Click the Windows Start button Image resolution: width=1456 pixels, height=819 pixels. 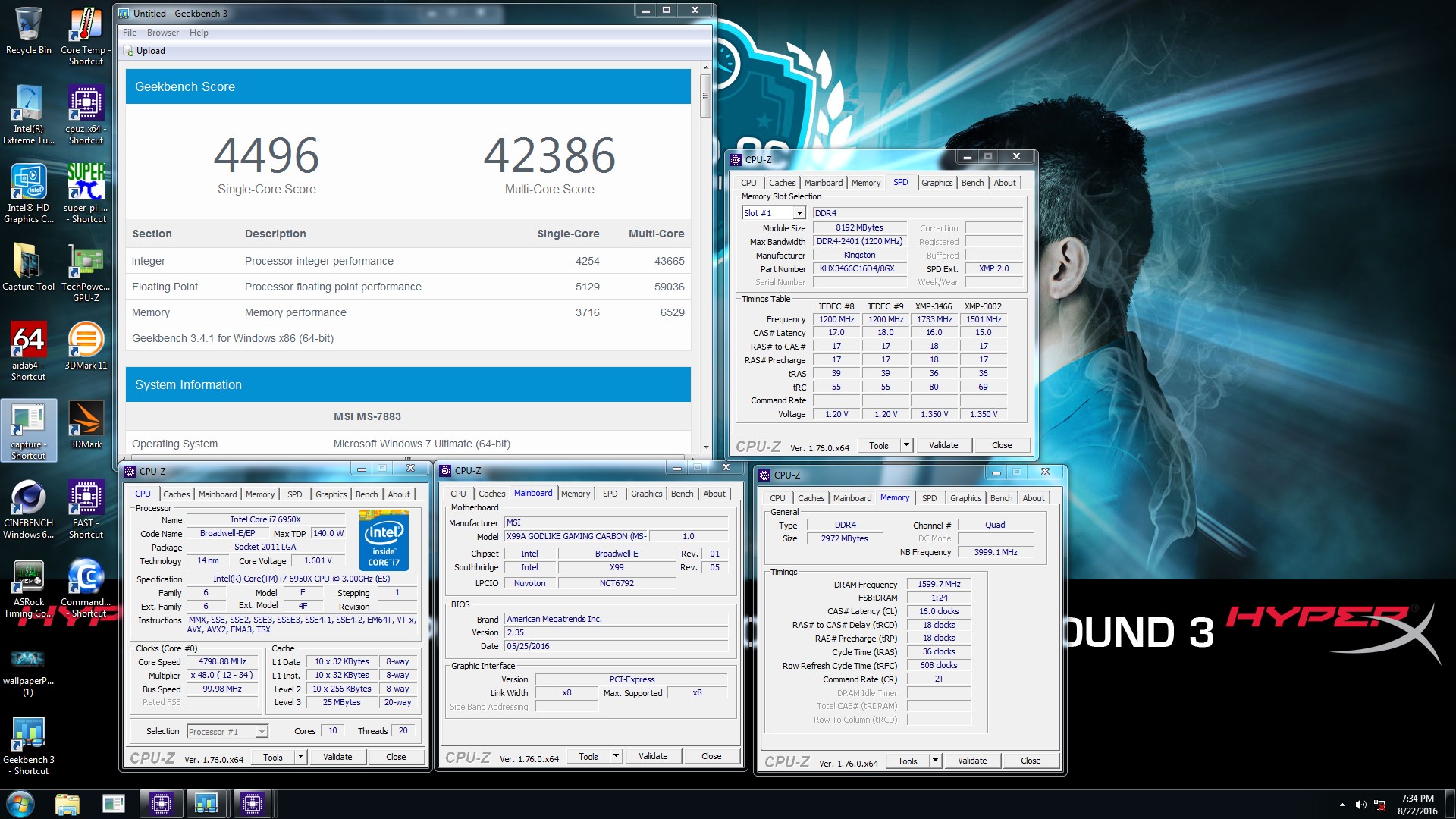tap(20, 804)
